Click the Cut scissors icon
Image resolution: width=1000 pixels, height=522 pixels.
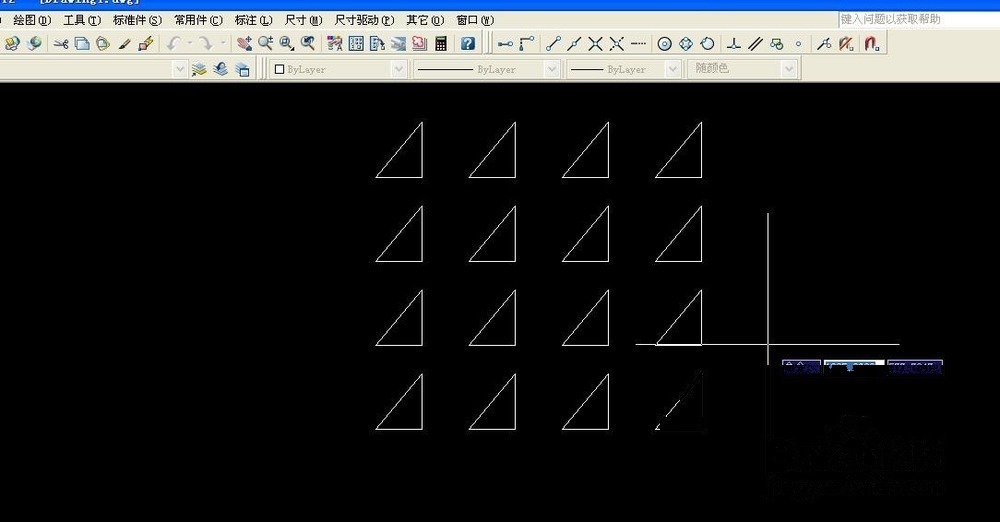tap(61, 43)
